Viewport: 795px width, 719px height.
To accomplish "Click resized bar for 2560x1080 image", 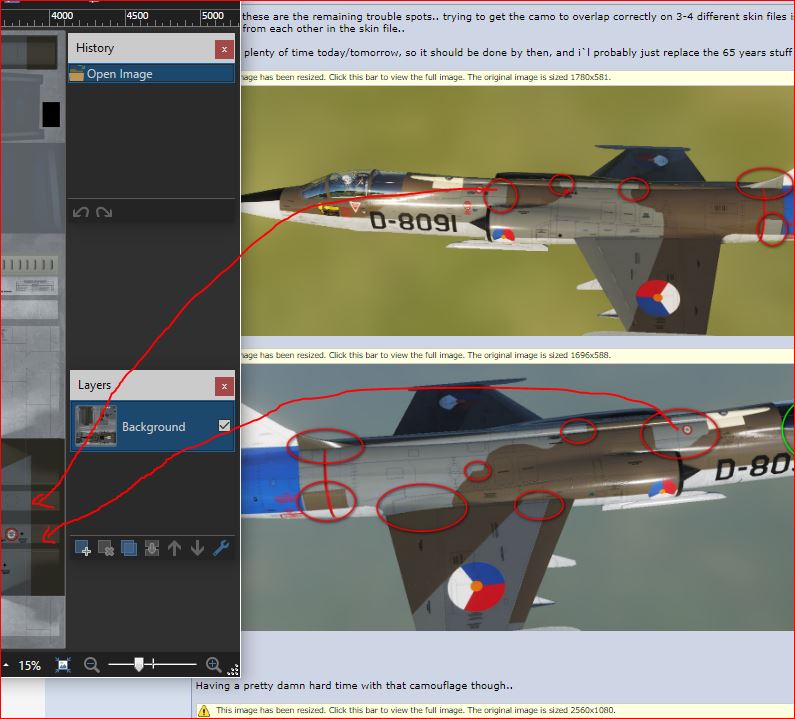I will coord(493,710).
